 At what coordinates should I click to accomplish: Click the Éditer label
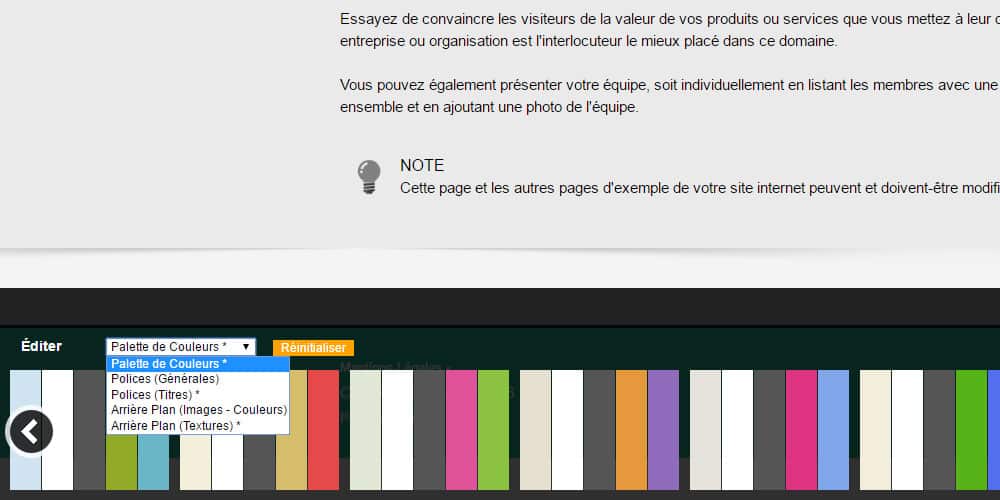[x=41, y=346]
